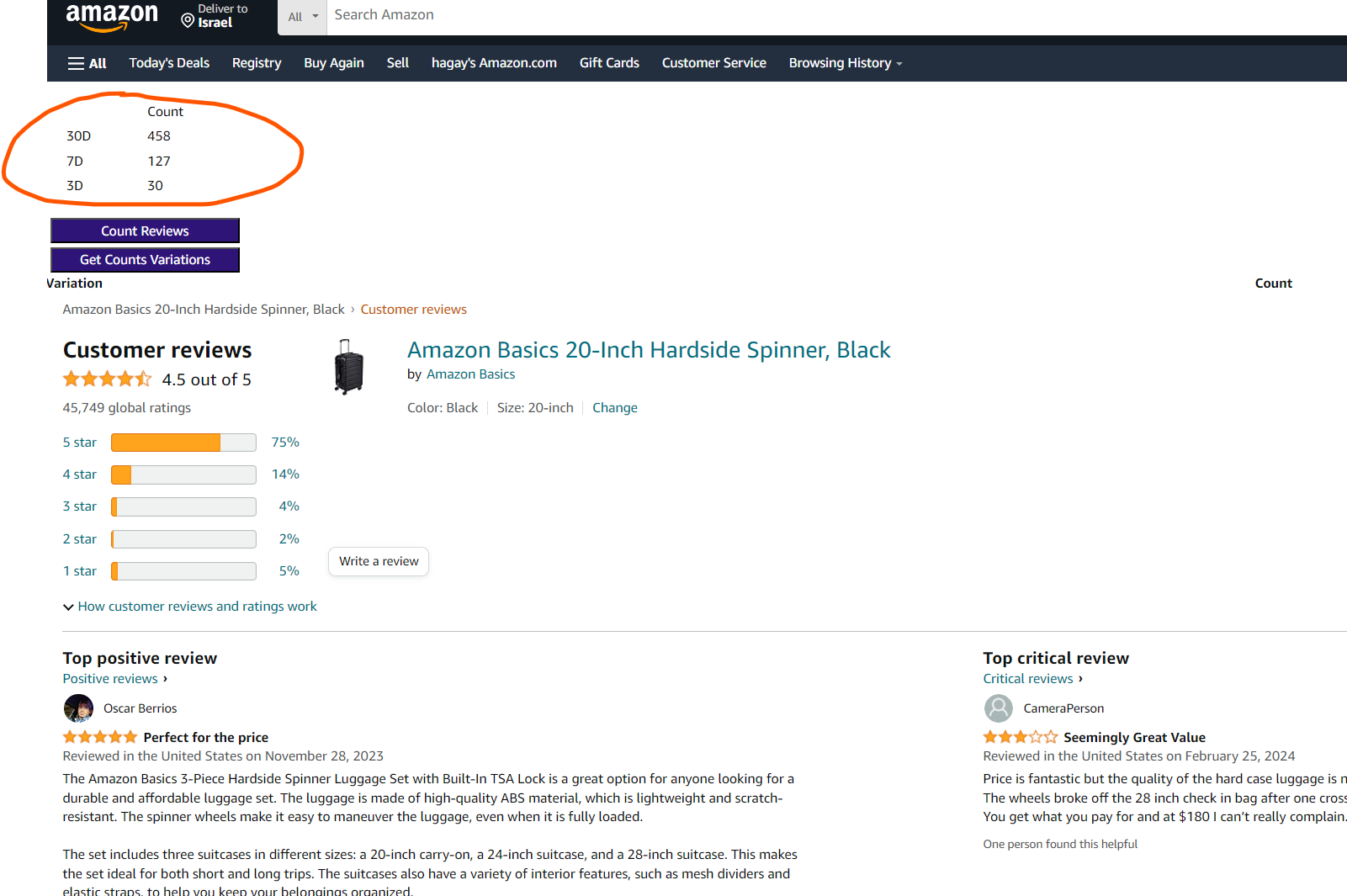This screenshot has height=896, width=1347.
Task: Click the 4 star rating bar
Action: pyautogui.click(x=183, y=475)
